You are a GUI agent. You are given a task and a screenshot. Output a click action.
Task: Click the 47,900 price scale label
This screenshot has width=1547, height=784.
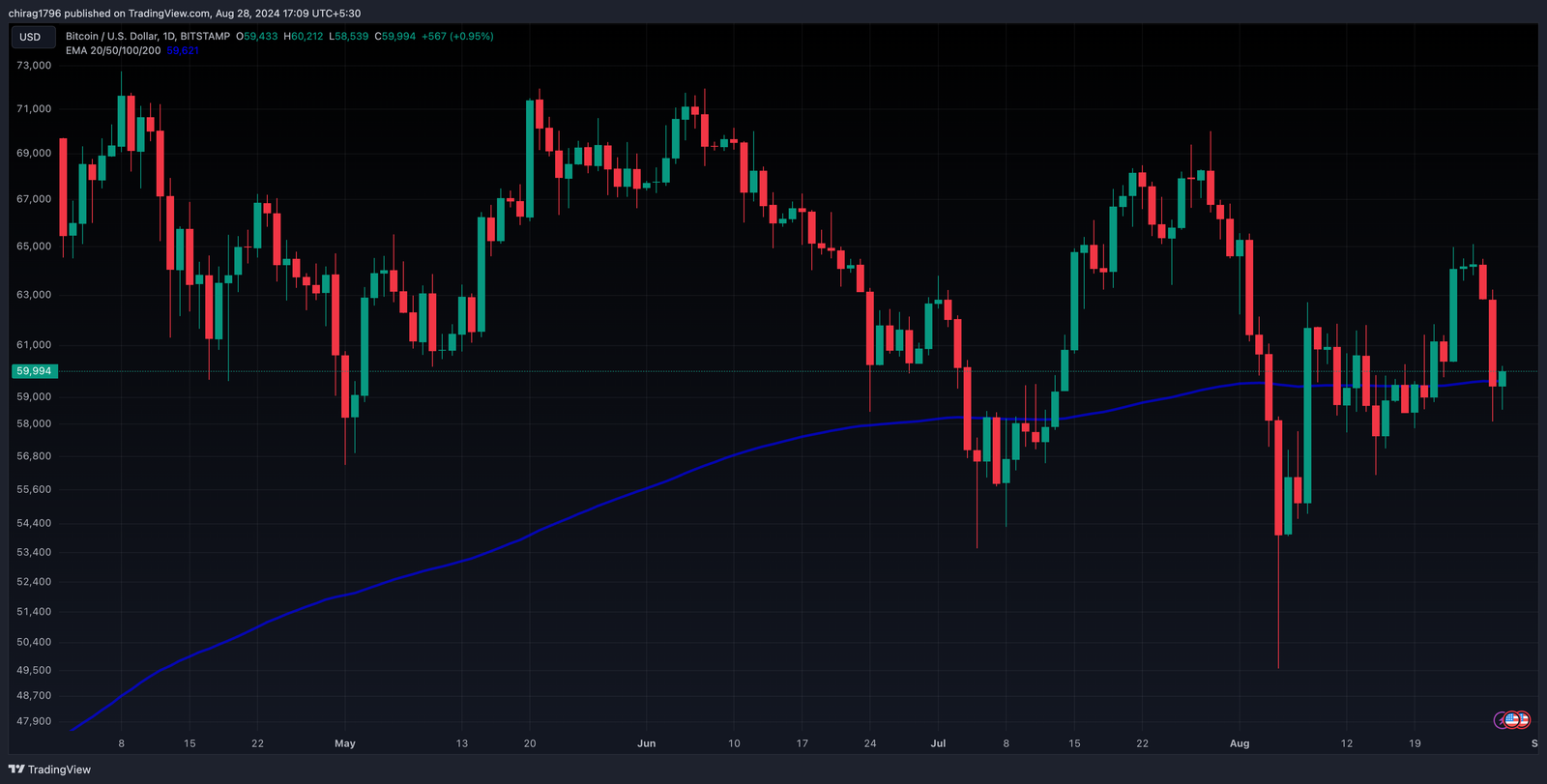coord(34,721)
